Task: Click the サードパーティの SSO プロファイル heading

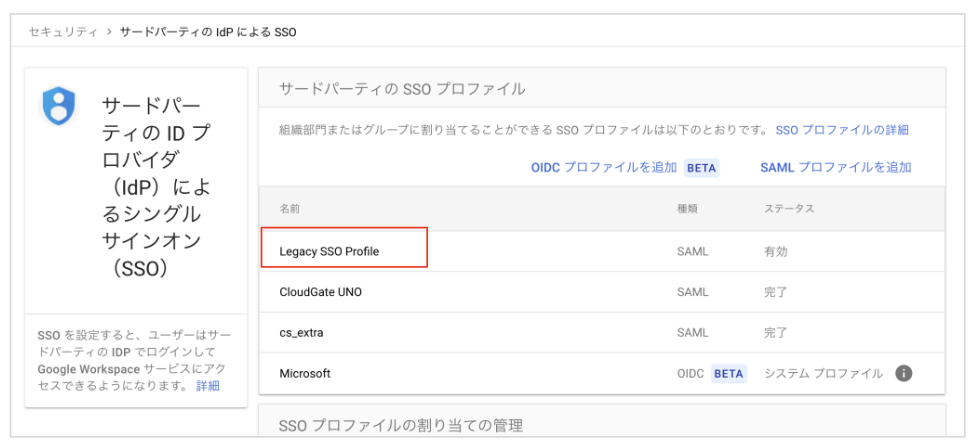Action: (x=402, y=89)
